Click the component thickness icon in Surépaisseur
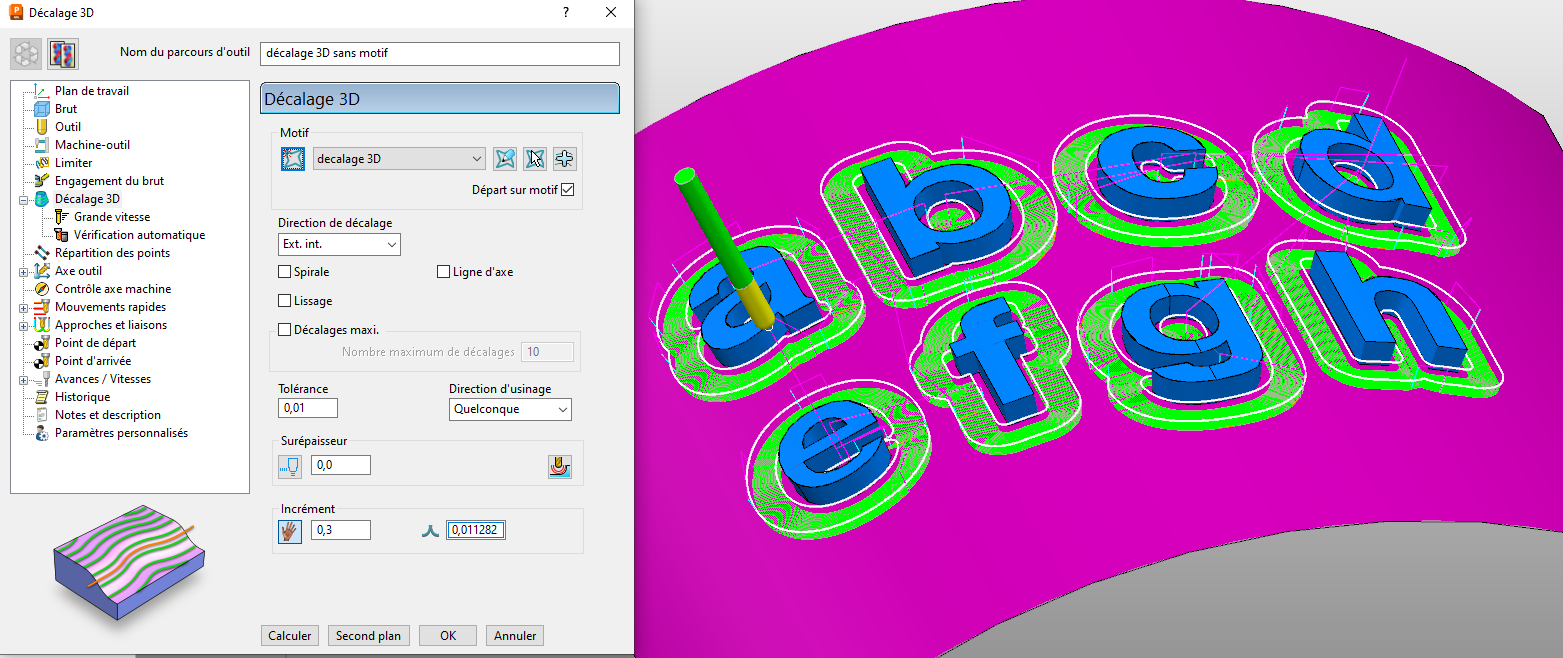Screen dimensions: 1563x658 [x=560, y=465]
